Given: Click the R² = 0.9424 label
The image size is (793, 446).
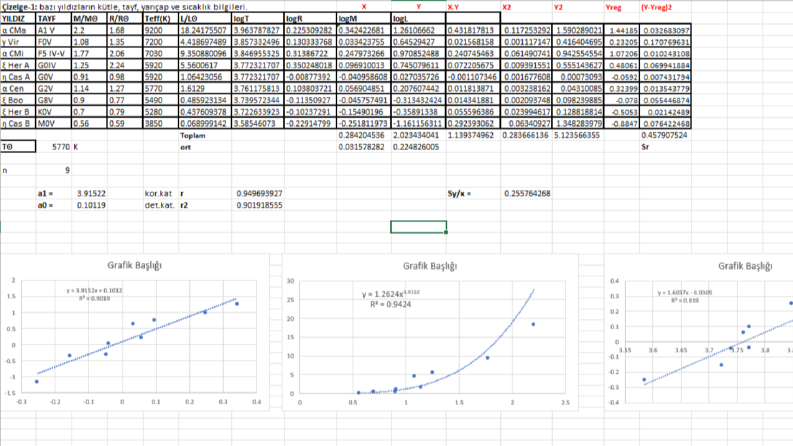Looking at the screenshot, I should [390, 304].
